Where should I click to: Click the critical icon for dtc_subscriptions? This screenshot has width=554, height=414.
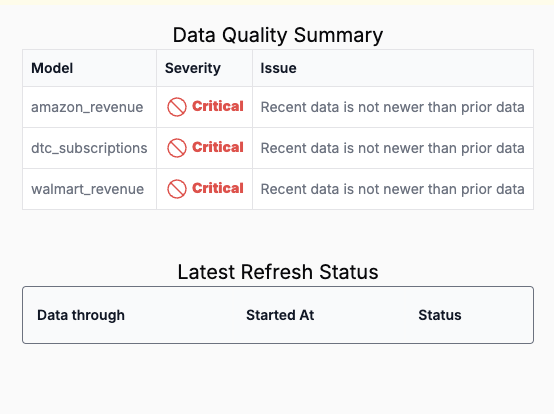(177, 148)
